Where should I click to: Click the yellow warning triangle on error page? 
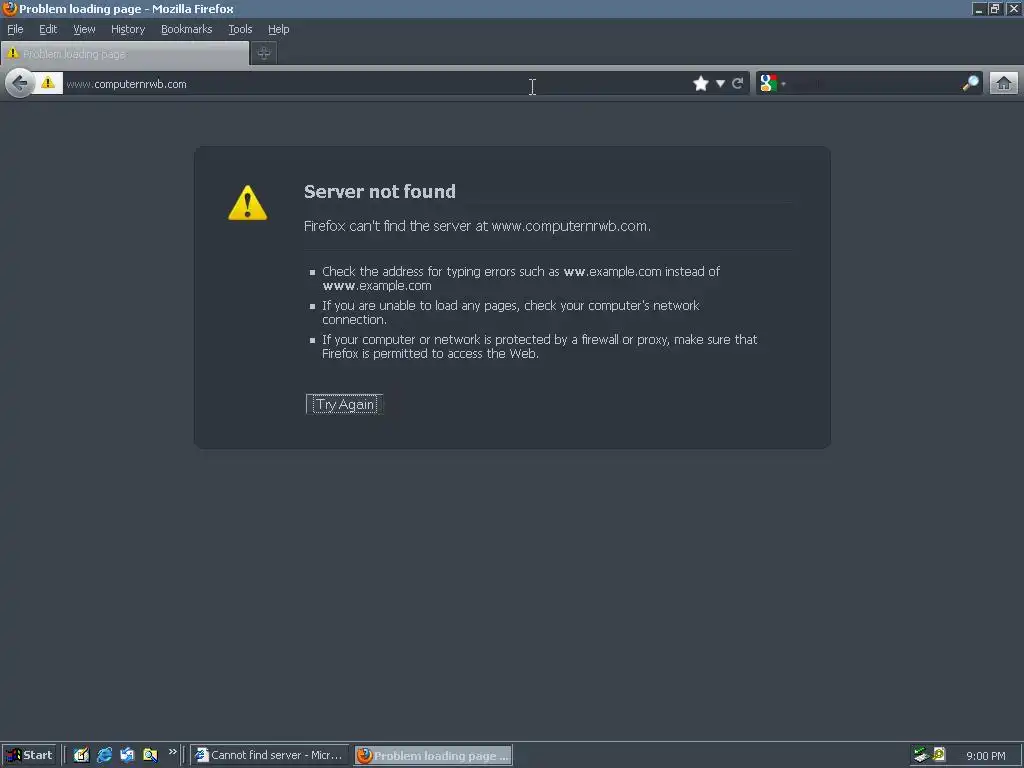(x=248, y=202)
